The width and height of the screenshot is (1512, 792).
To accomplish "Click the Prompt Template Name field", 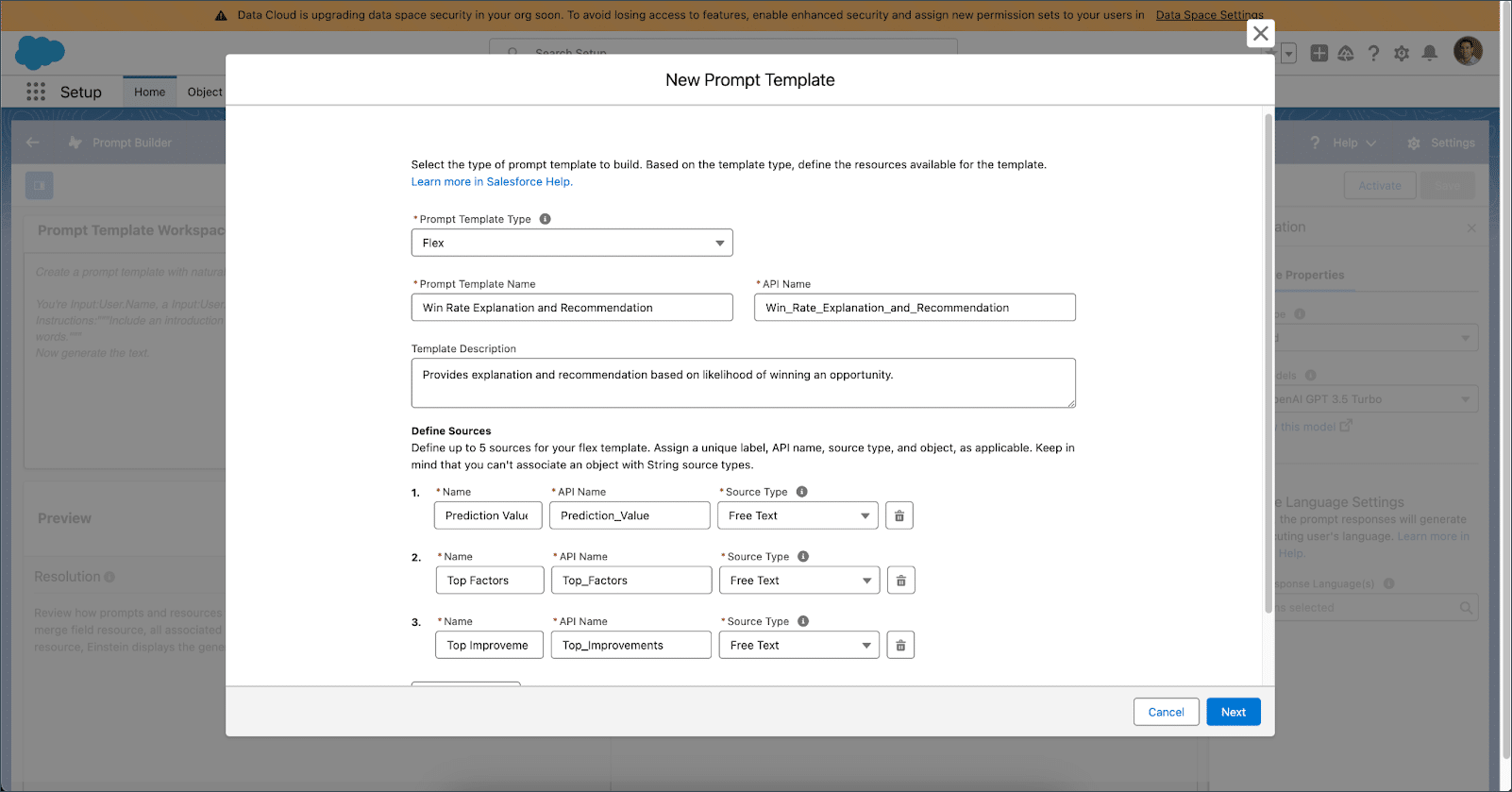I will [572, 308].
